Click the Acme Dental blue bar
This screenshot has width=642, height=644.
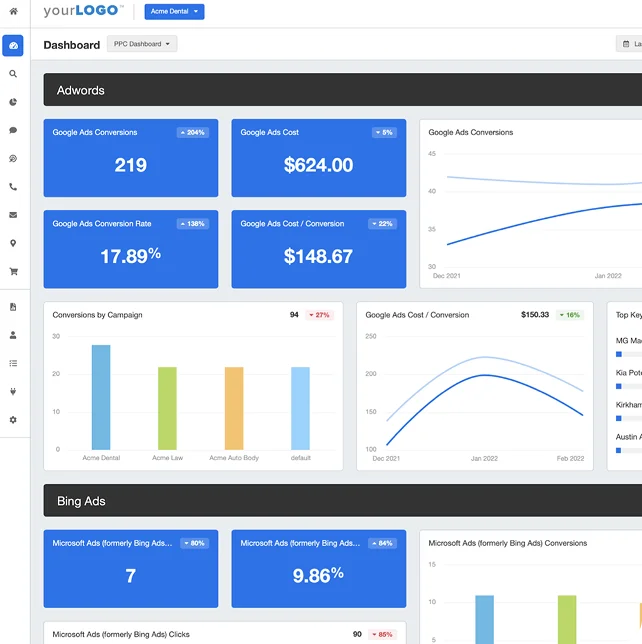coord(101,397)
